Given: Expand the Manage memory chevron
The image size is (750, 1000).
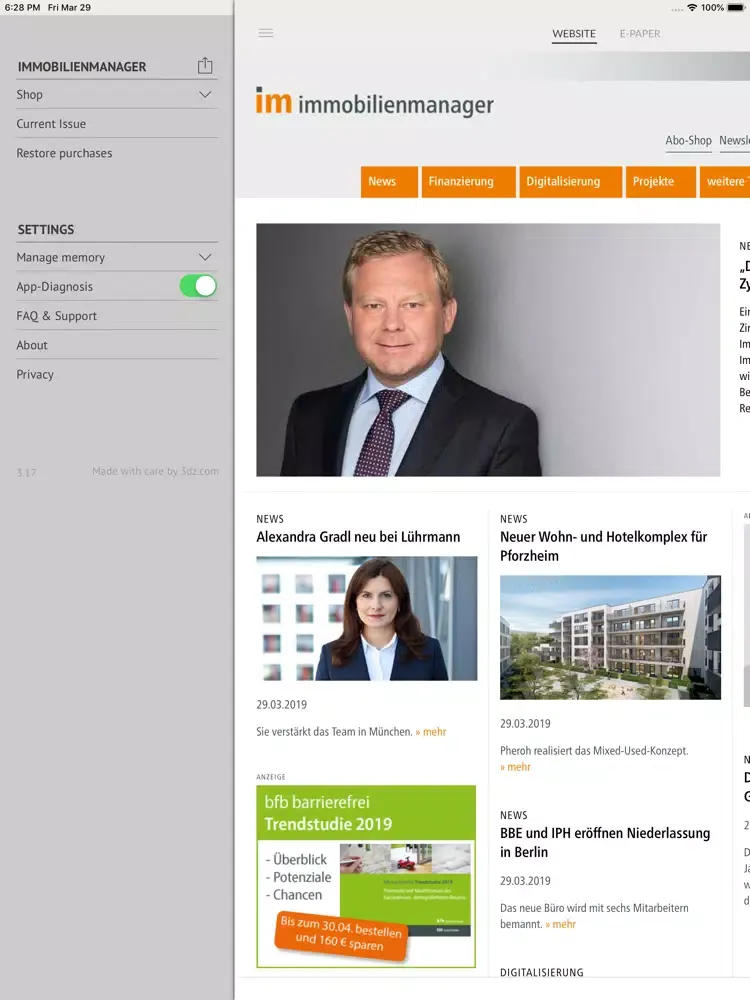Looking at the screenshot, I should click(x=205, y=257).
